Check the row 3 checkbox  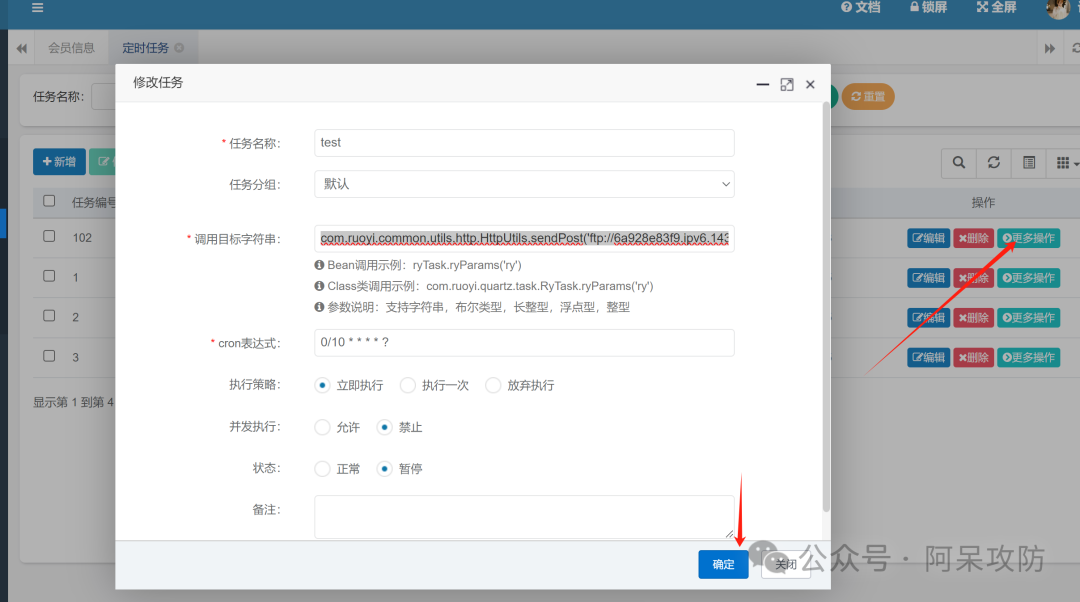click(x=49, y=356)
